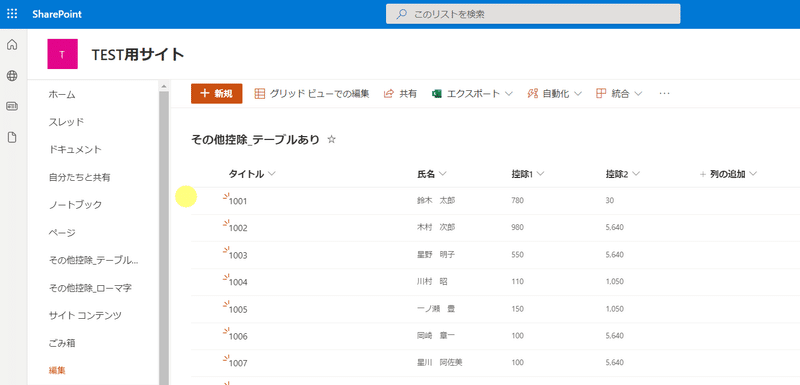Screen dimensions: 800x385
Task: Click the TEST用サイト site title
Action: coord(138,54)
